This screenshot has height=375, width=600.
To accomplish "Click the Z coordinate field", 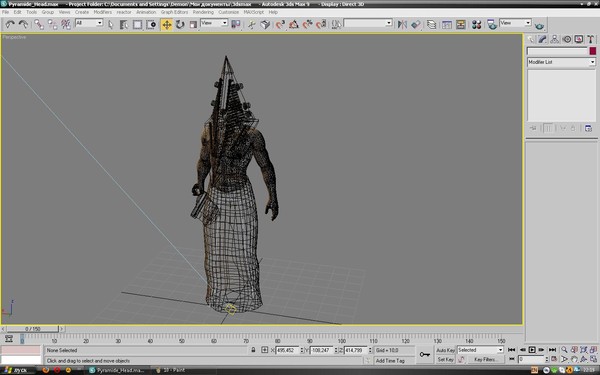I will pyautogui.click(x=355, y=350).
